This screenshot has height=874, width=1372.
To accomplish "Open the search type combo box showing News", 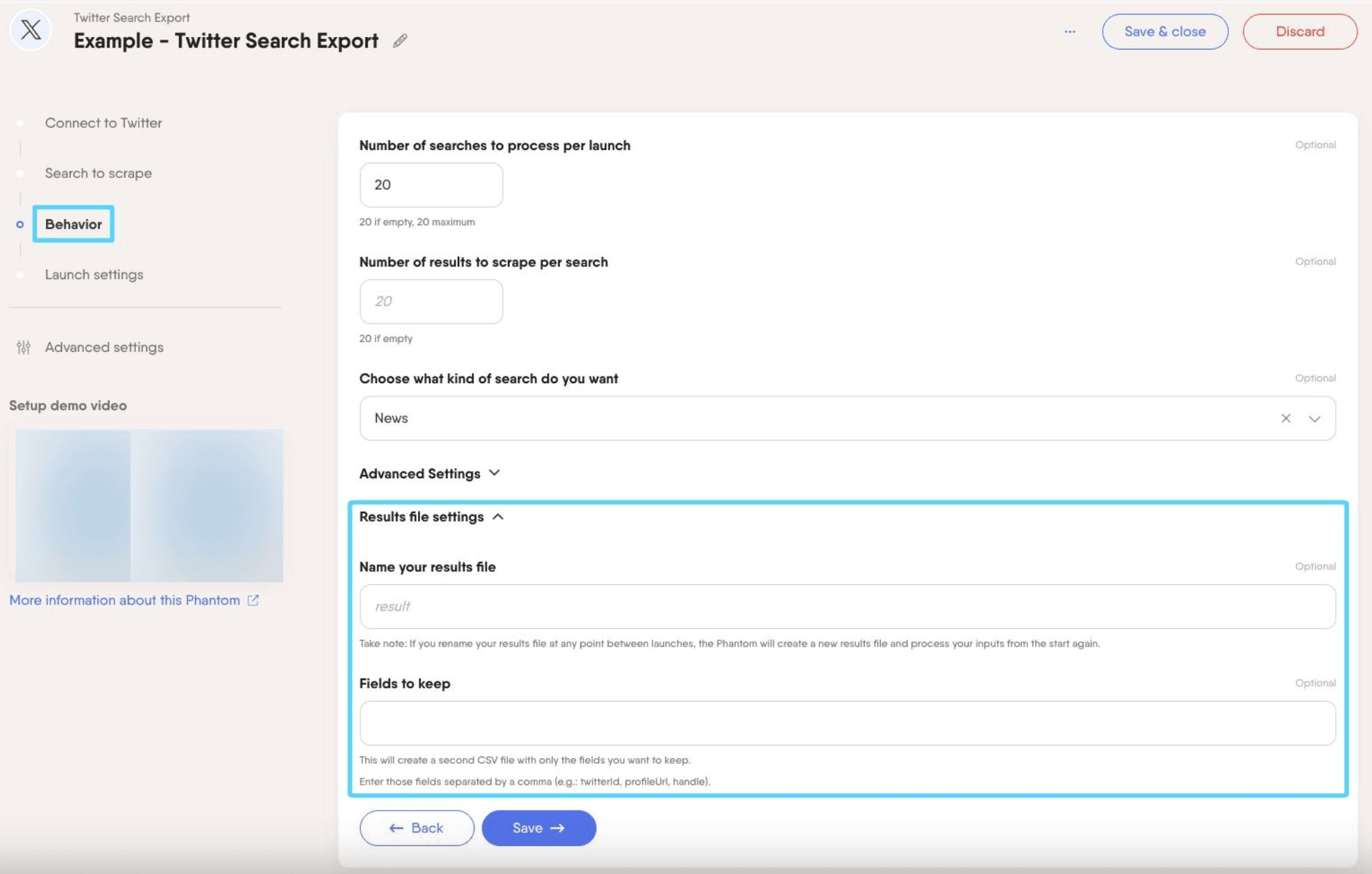I will point(847,418).
